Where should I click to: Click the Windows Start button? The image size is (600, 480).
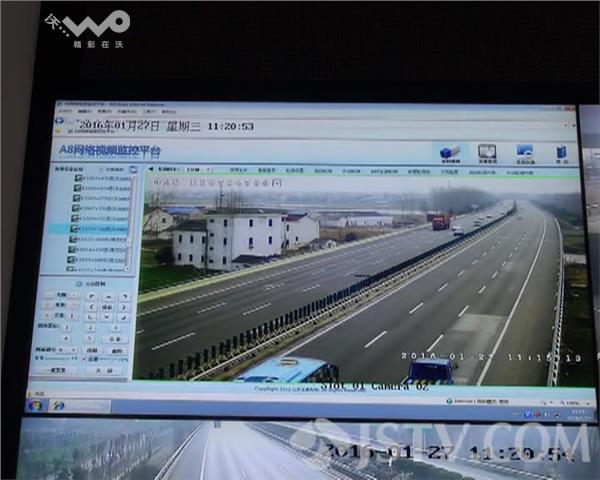point(37,405)
